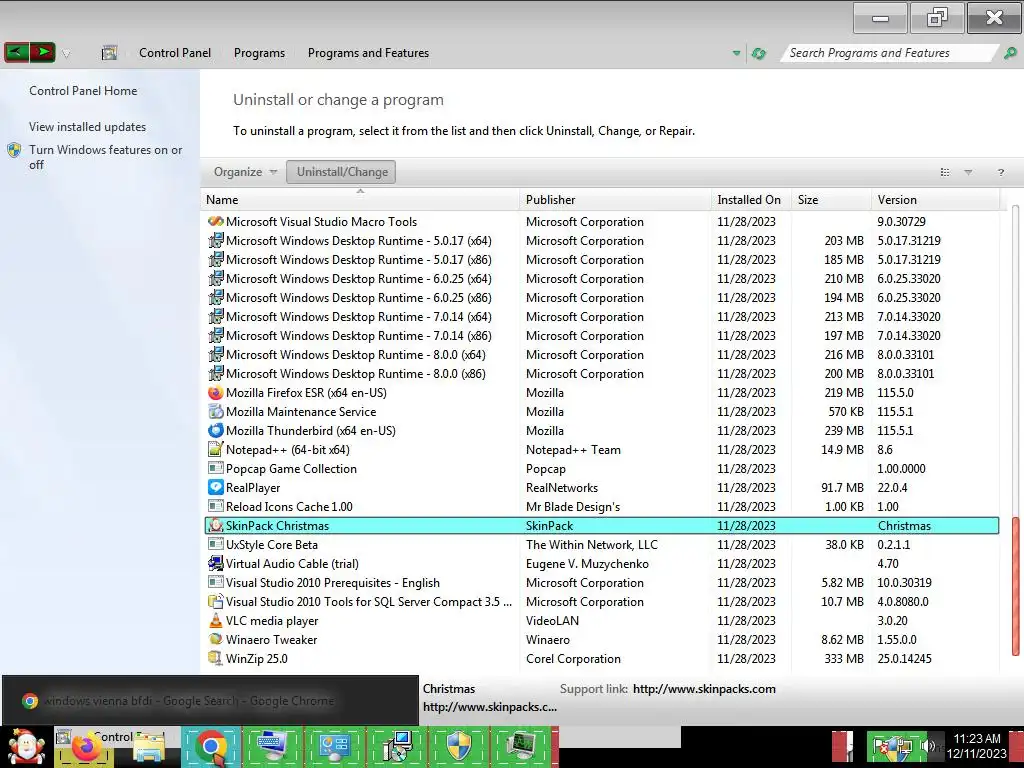Click the vertical scrollbar thumb of program list
This screenshot has width=1024, height=768.
coord(1015,586)
